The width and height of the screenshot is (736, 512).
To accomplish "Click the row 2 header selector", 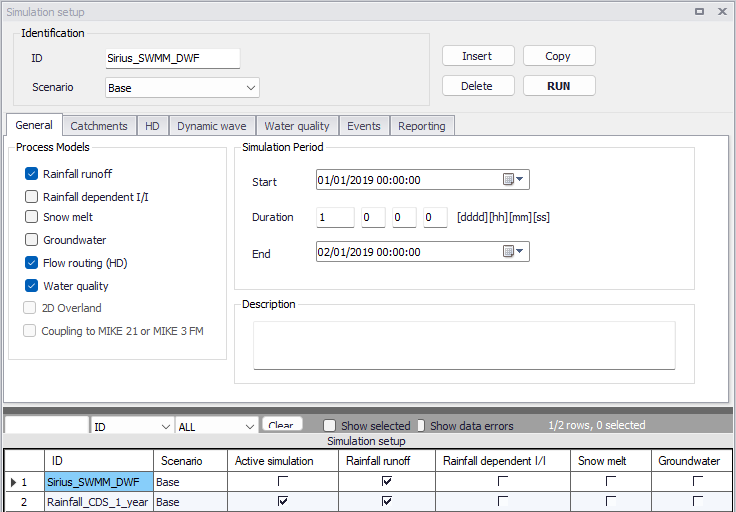I will point(24,502).
